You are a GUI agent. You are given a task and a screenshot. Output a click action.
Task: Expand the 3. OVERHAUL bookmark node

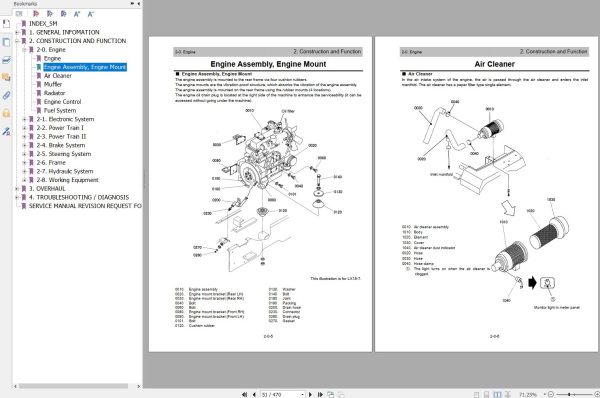[17, 189]
